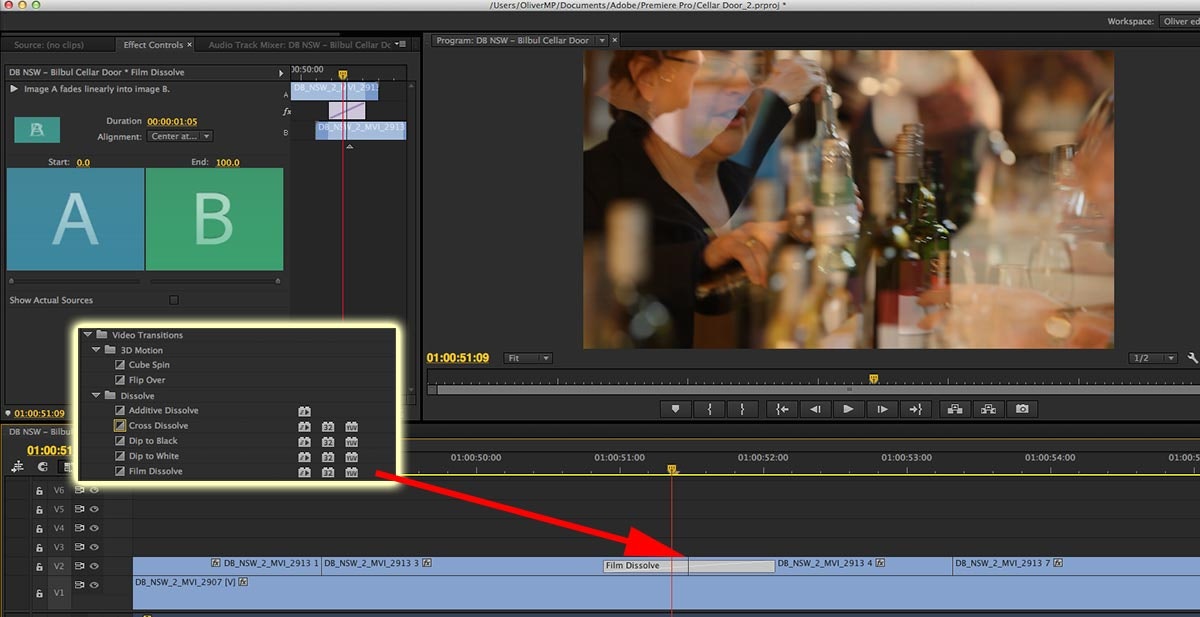The image size is (1200, 617).
Task: Toggle Snap in the timeline header
Action: [43, 466]
